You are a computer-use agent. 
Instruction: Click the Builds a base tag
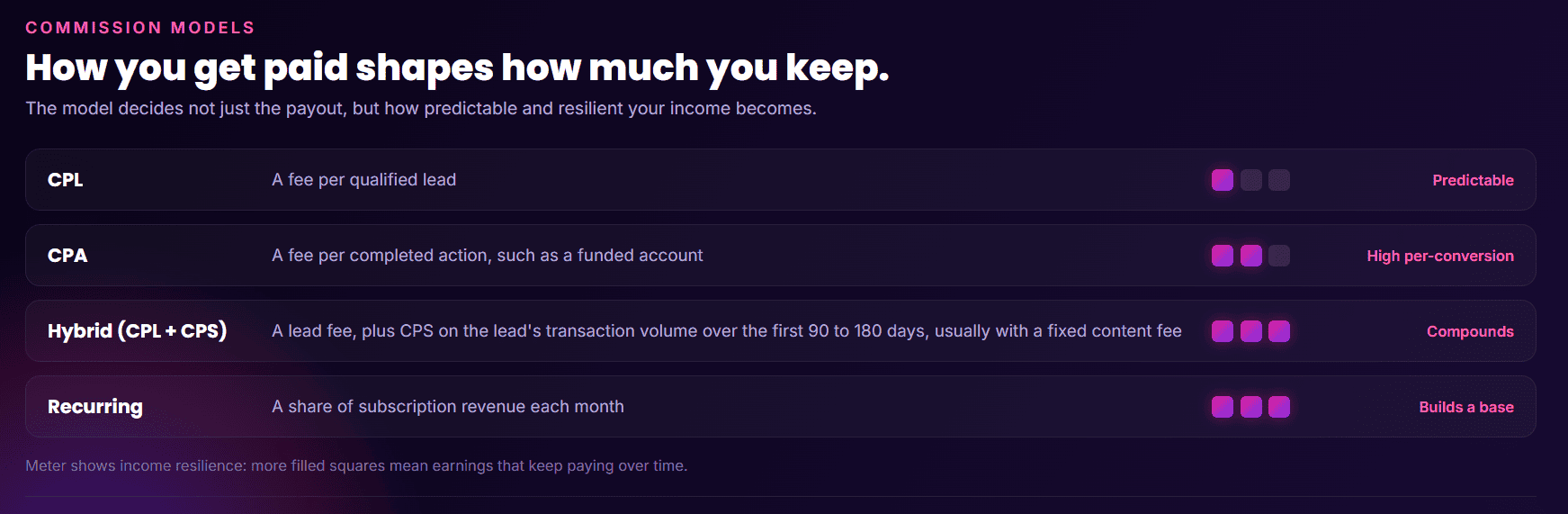click(x=1466, y=407)
